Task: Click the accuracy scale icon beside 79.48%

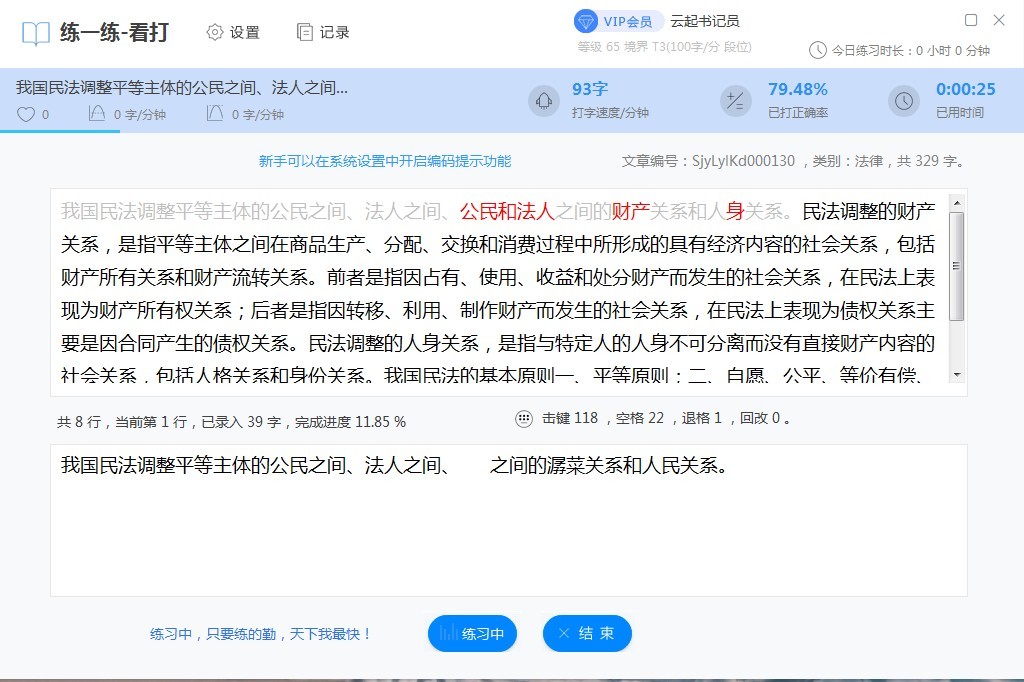Action: 733,100
